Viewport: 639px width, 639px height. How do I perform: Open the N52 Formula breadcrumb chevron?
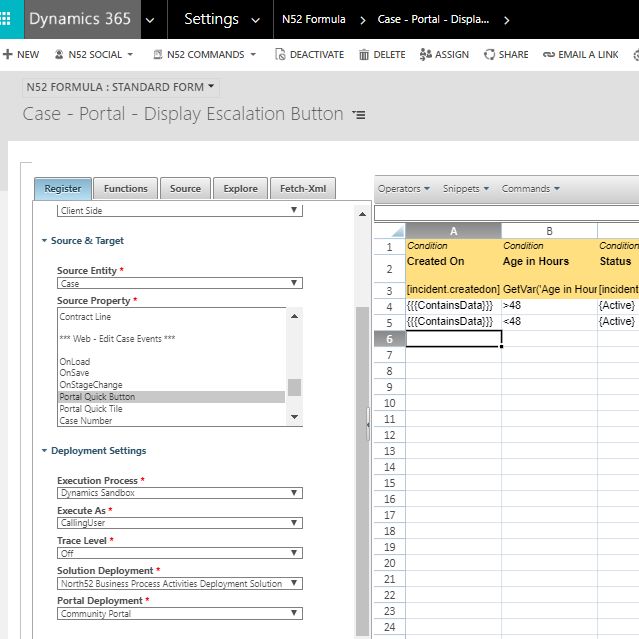(x=363, y=20)
